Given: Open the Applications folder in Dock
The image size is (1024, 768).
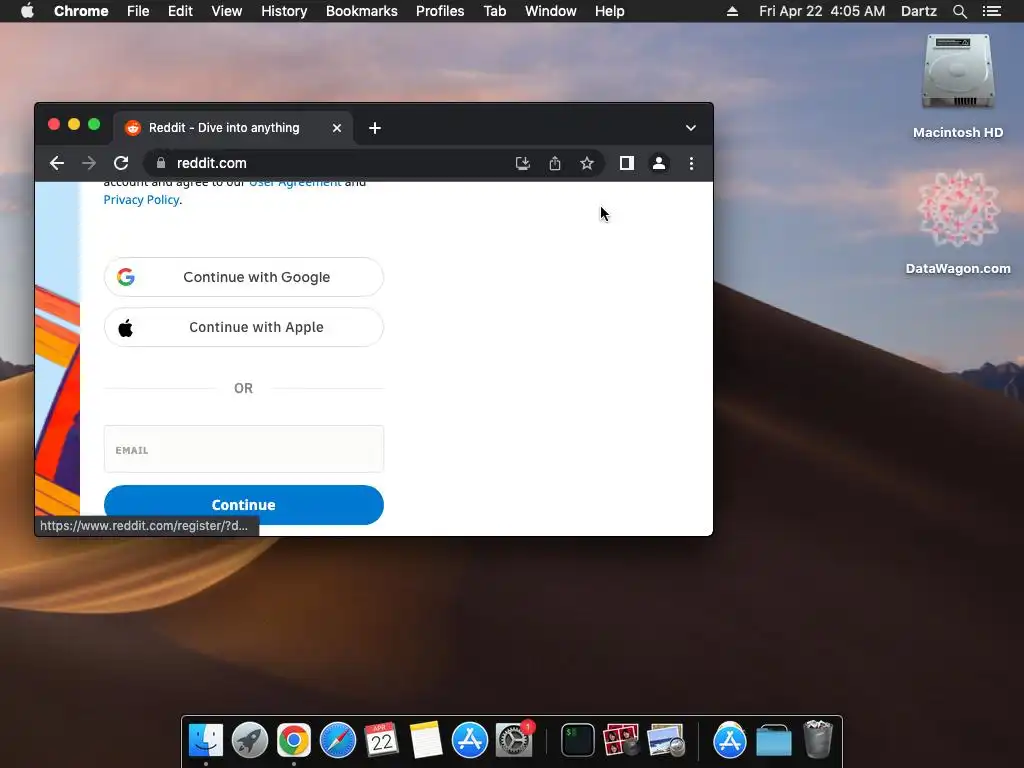Looking at the screenshot, I should coord(729,740).
